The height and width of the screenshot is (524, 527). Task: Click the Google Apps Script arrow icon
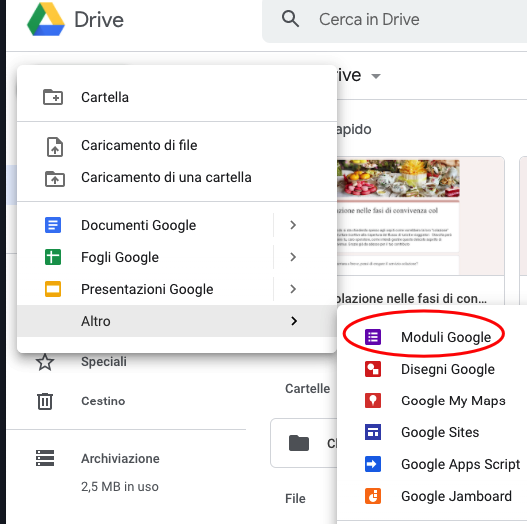coord(373,464)
